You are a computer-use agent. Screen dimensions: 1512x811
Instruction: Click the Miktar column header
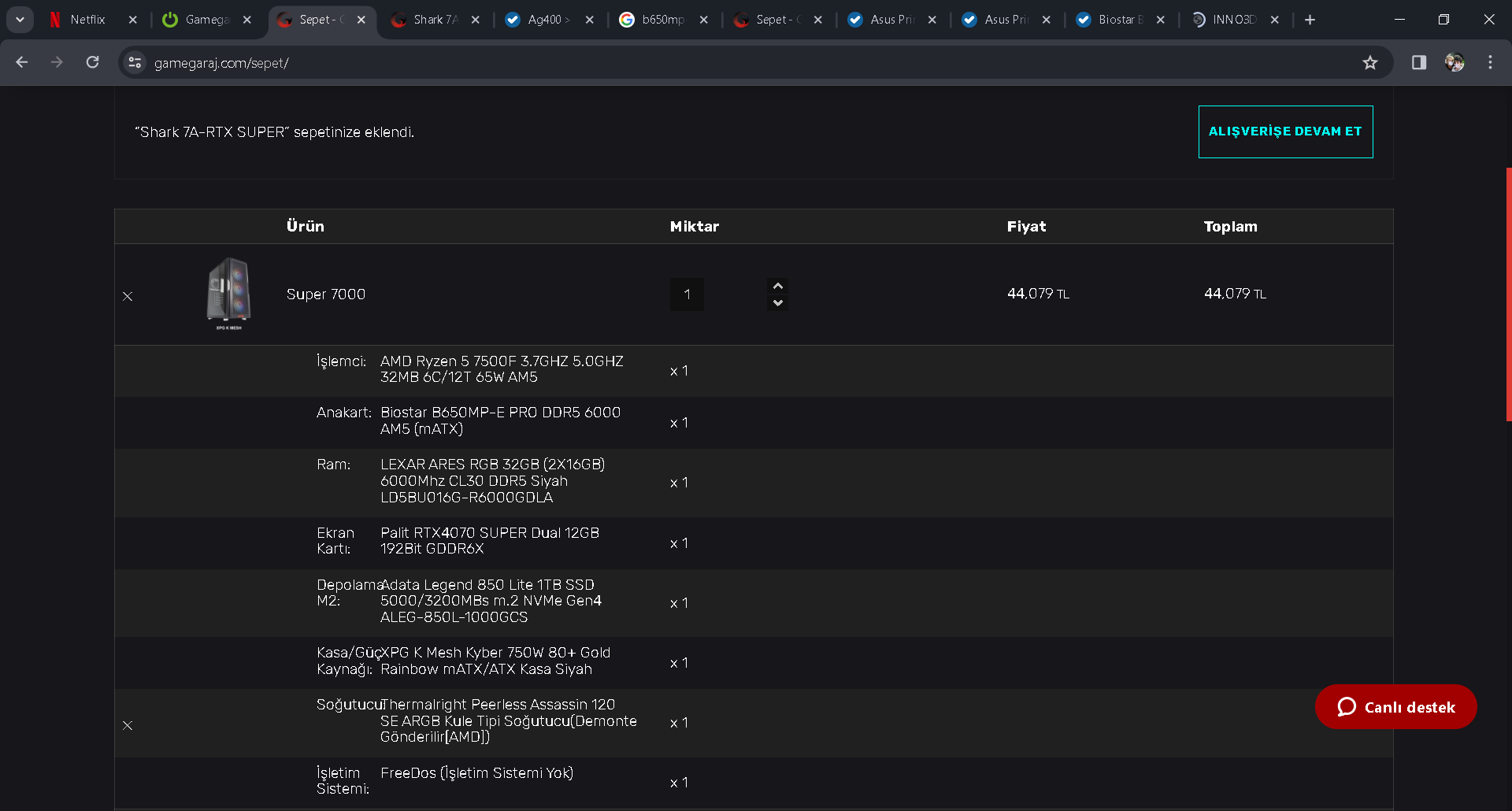coord(695,227)
